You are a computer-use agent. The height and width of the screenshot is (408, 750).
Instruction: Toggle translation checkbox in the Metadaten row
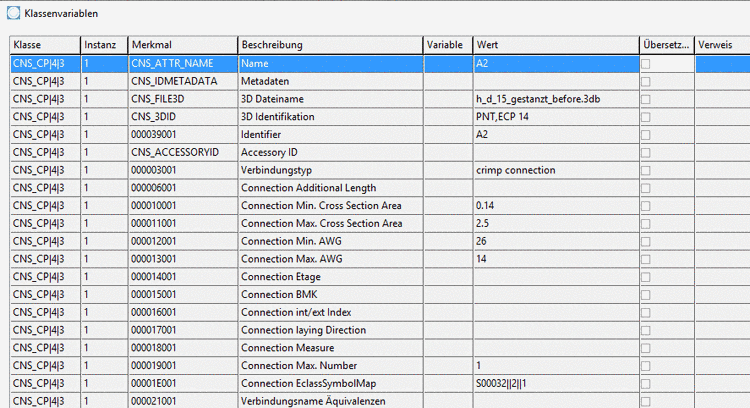click(646, 81)
